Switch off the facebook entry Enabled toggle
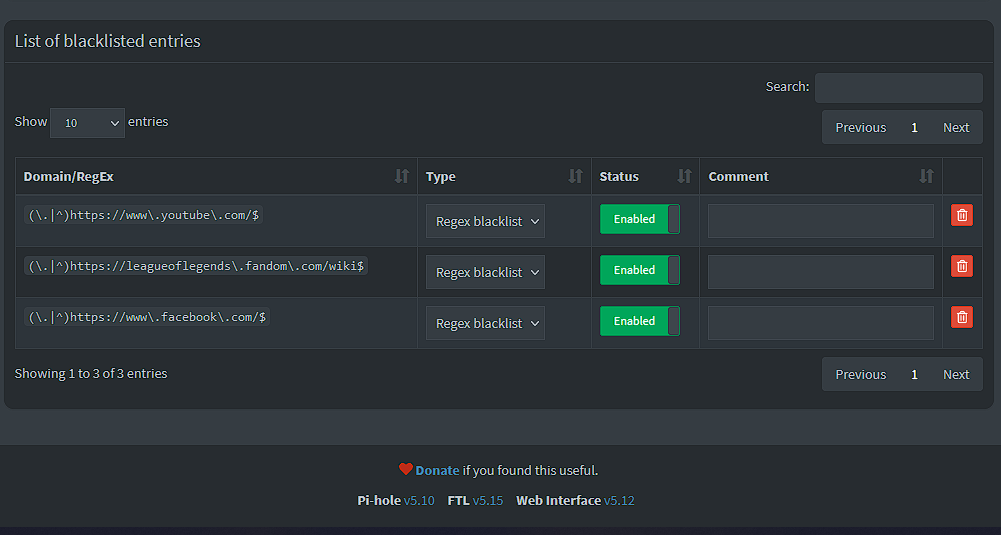This screenshot has width=1001, height=535. [x=639, y=321]
